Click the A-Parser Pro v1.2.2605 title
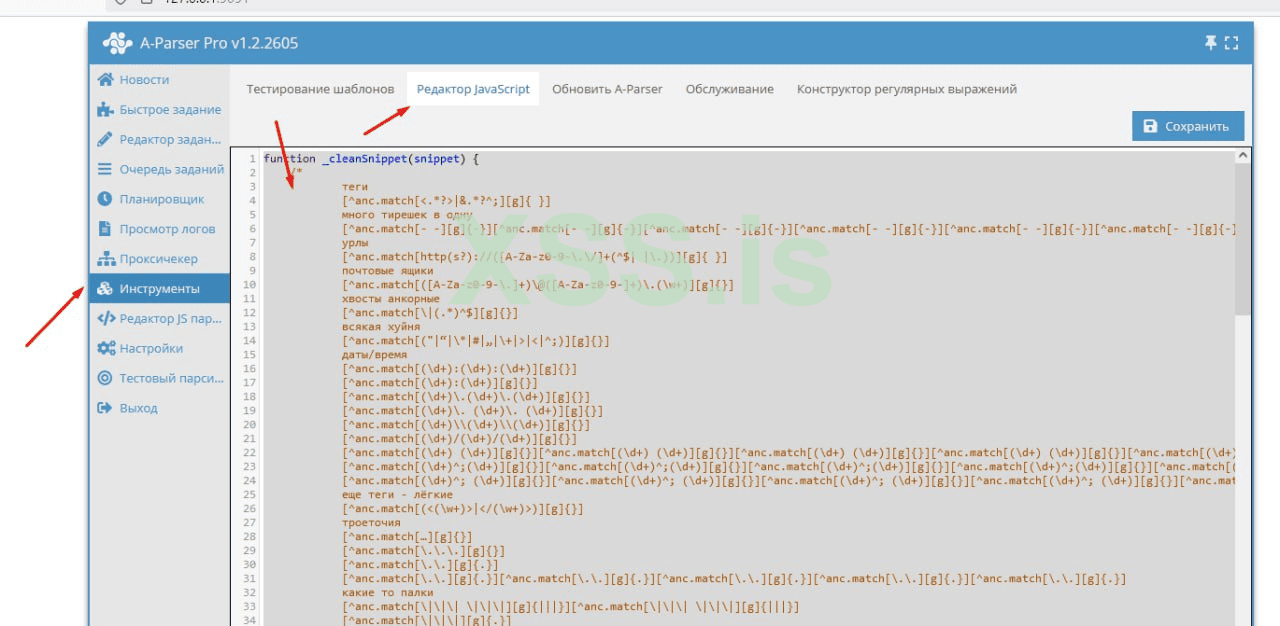Viewport: 1280px width, 626px height. click(218, 43)
